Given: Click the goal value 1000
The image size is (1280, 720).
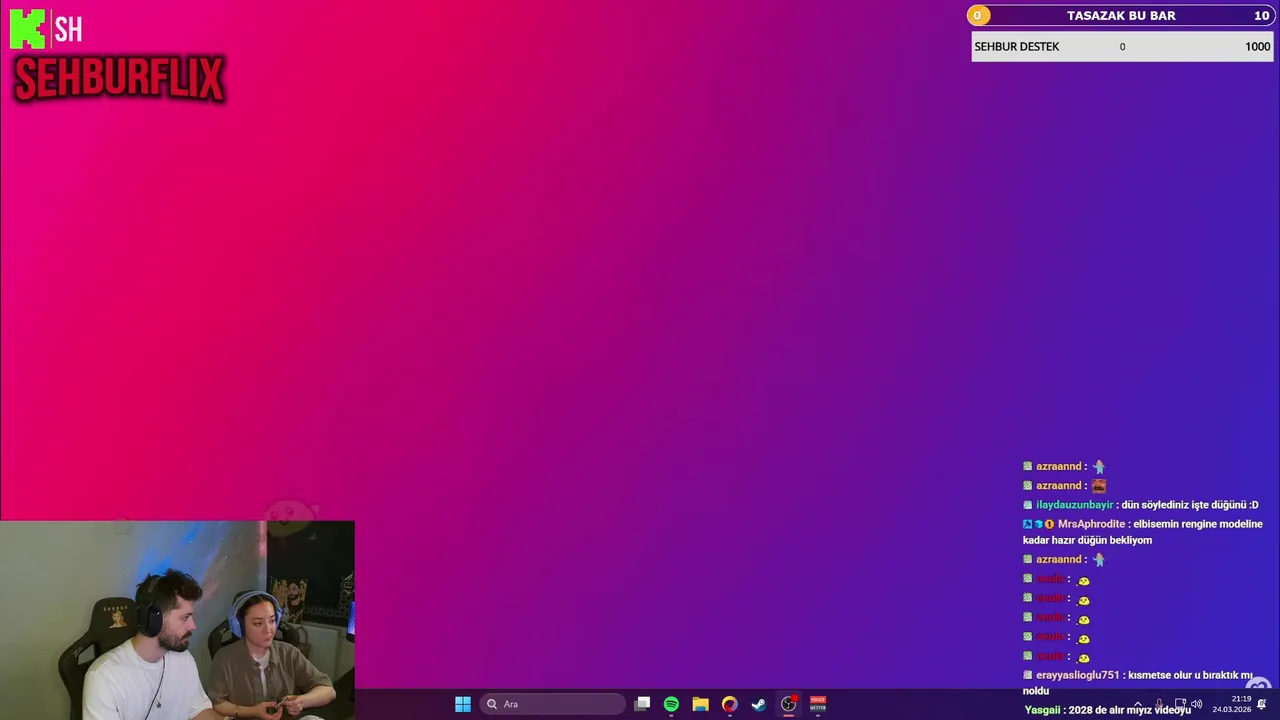Looking at the screenshot, I should (1257, 47).
